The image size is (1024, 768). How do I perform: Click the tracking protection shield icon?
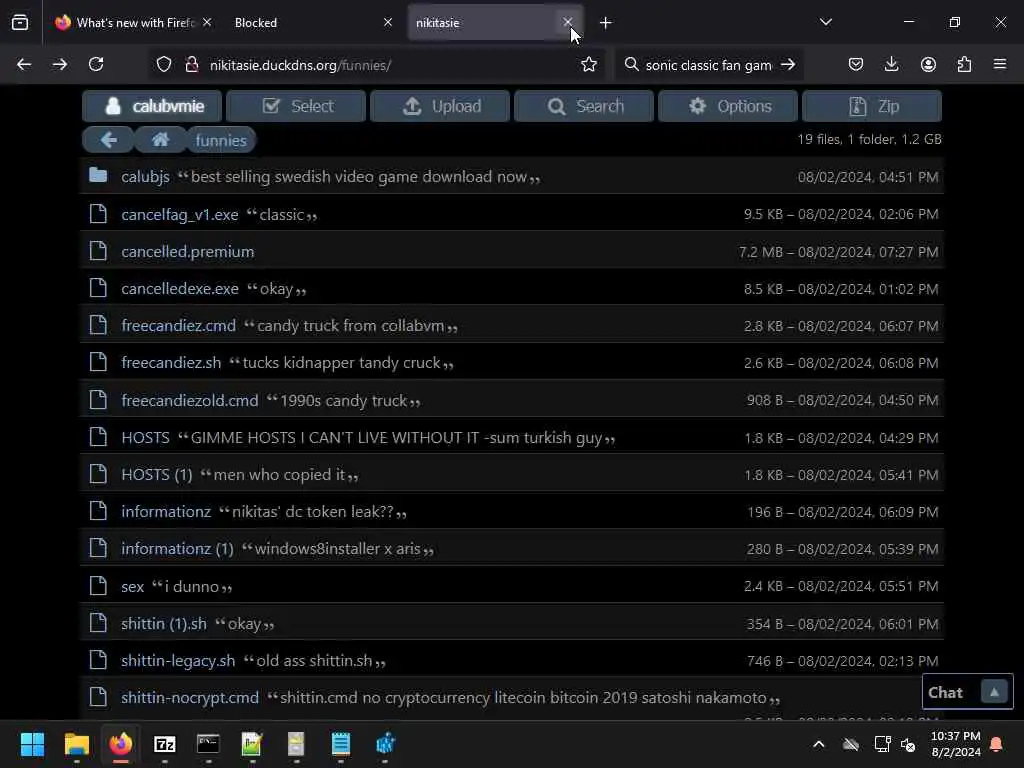tap(164, 64)
